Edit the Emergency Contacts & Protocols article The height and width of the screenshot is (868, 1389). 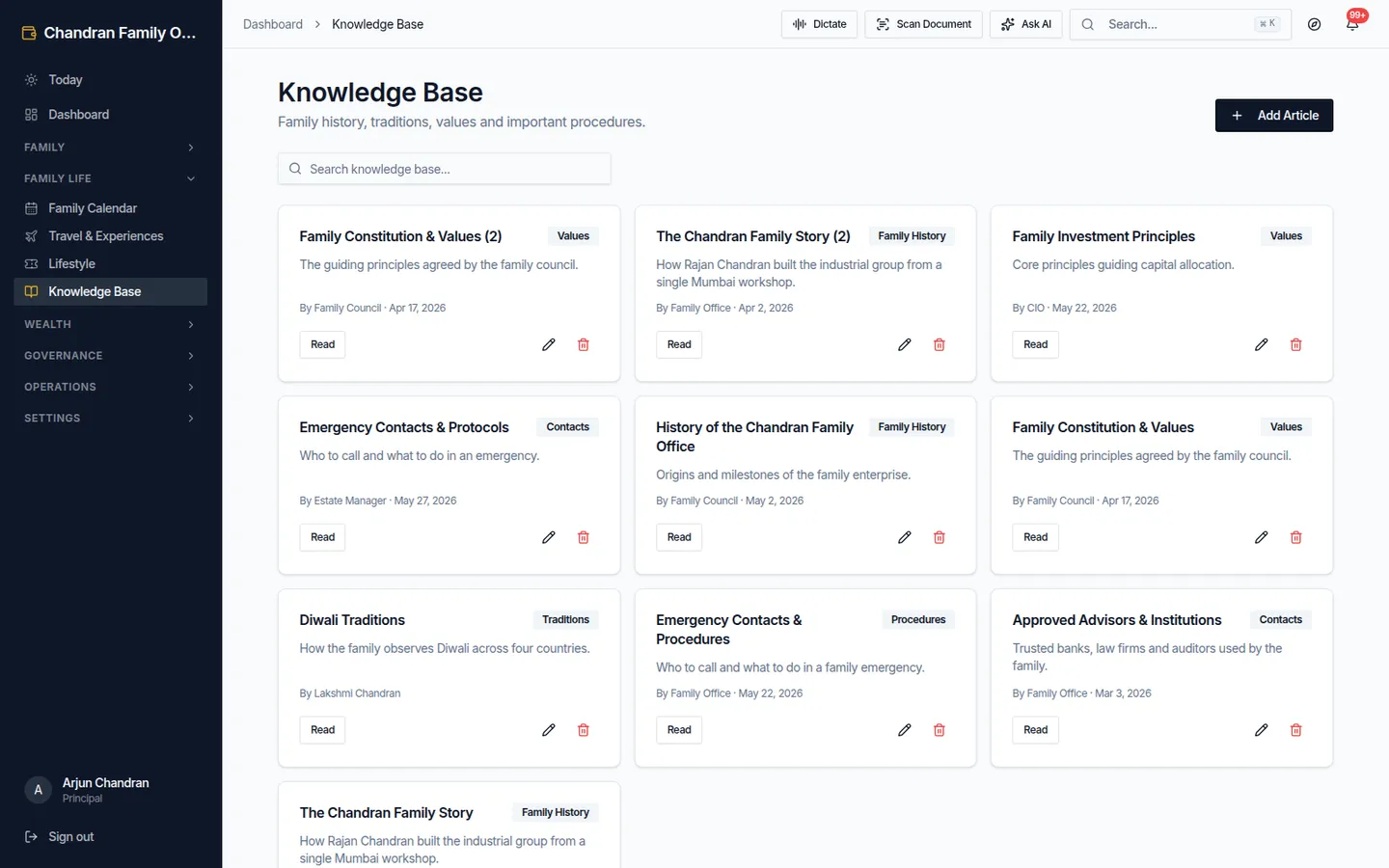[x=549, y=537]
